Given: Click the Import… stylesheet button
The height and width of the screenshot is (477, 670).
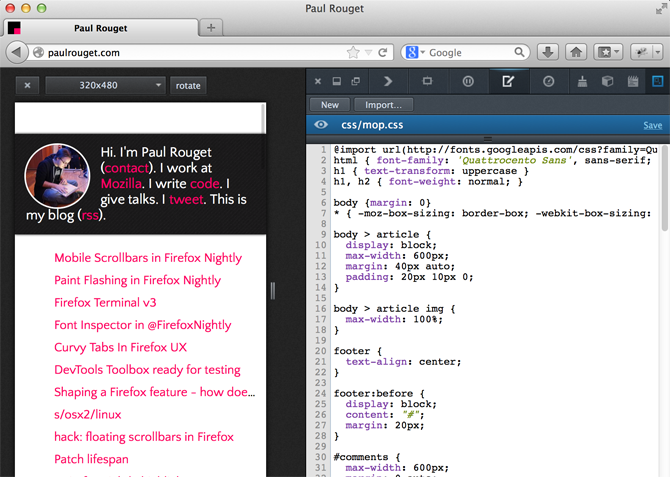Looking at the screenshot, I should [x=383, y=105].
